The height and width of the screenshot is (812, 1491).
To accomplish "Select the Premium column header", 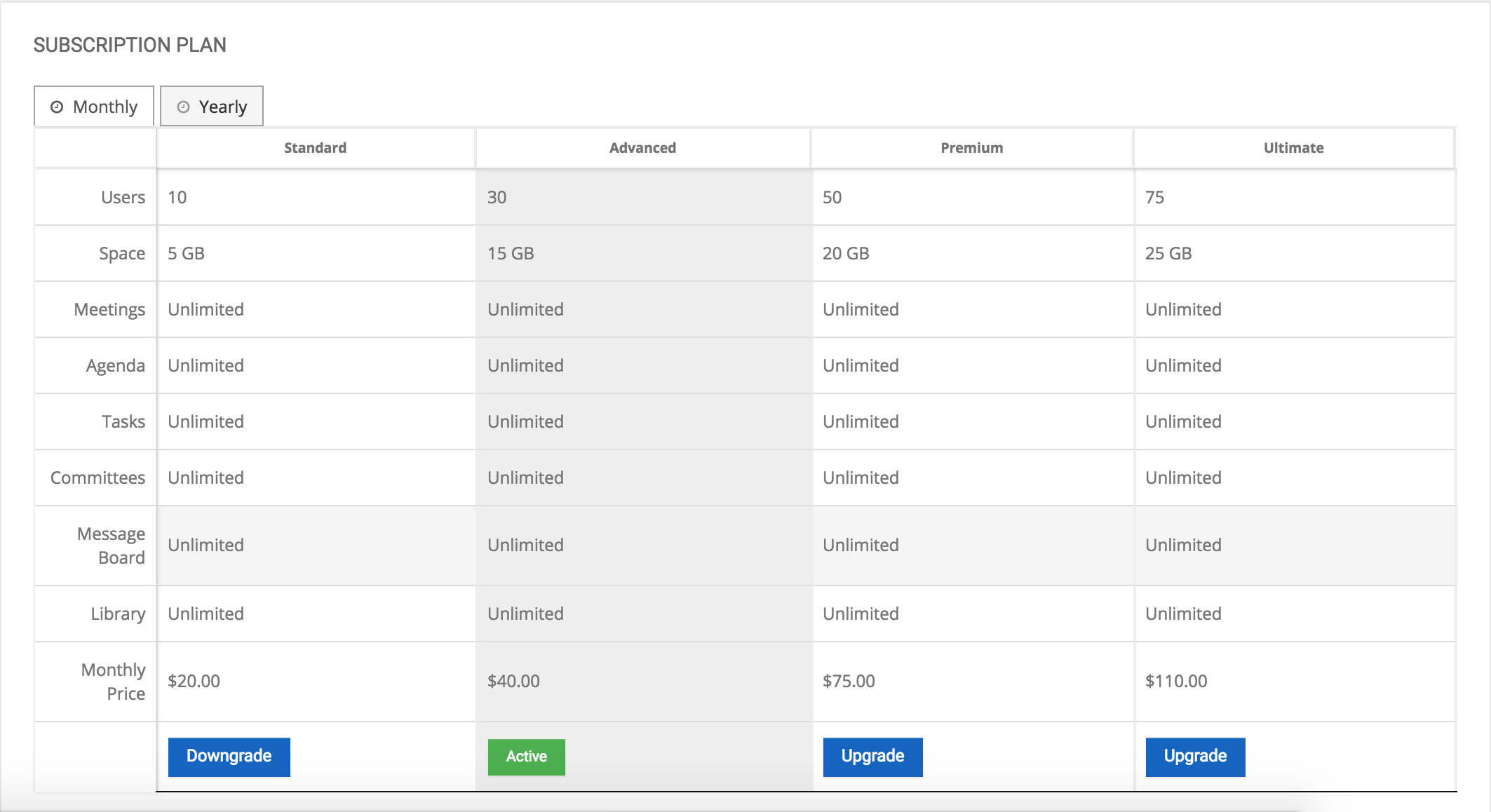I will pos(972,148).
